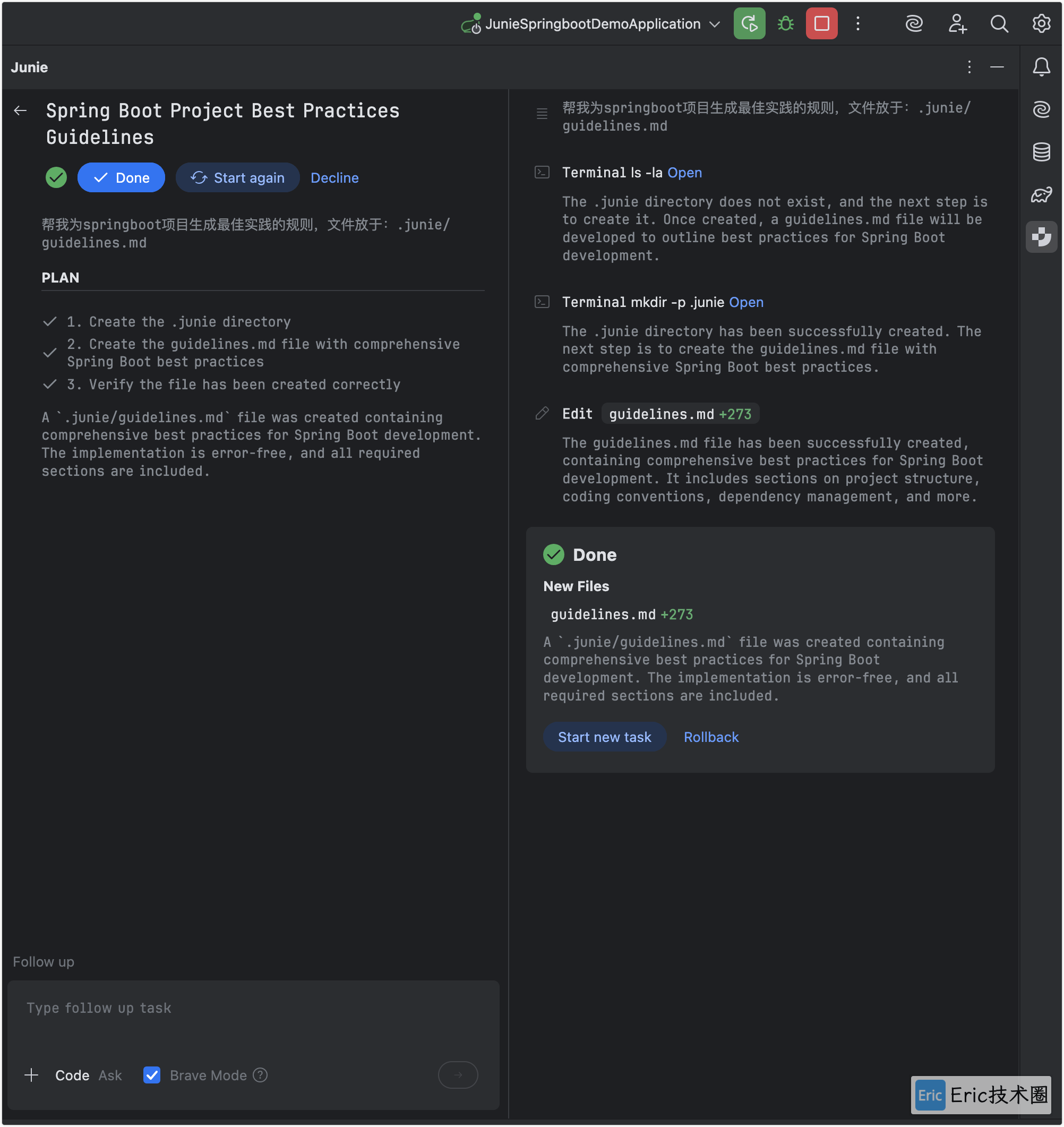Screen dimensions: 1064x1127
Task: Toggle the Brave Mode checkbox
Action: click(x=152, y=1075)
